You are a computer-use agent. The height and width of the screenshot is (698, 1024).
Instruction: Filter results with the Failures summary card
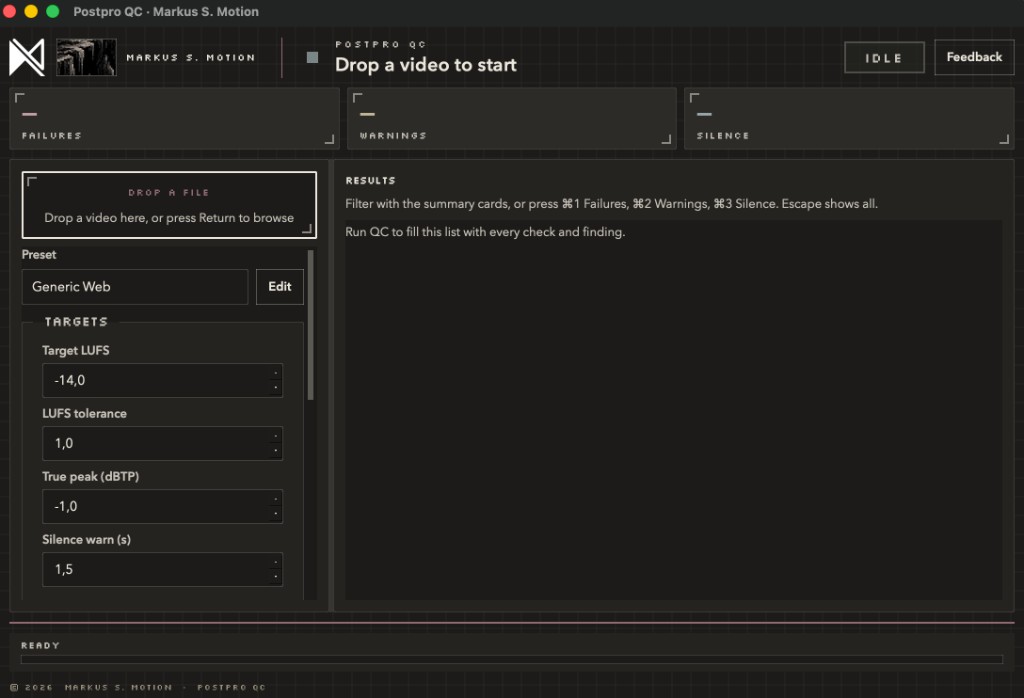point(174,119)
